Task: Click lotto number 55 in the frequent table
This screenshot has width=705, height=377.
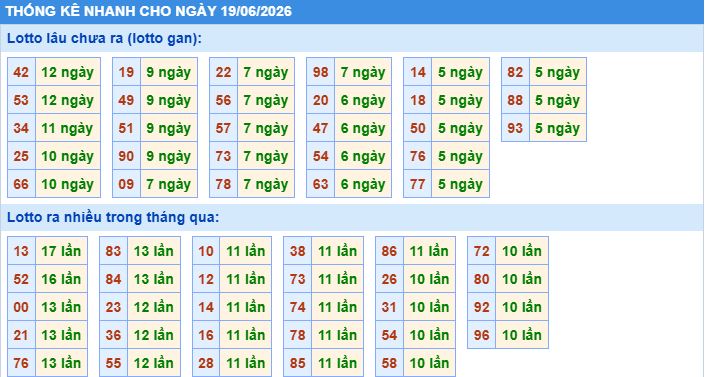Action: [x=113, y=363]
